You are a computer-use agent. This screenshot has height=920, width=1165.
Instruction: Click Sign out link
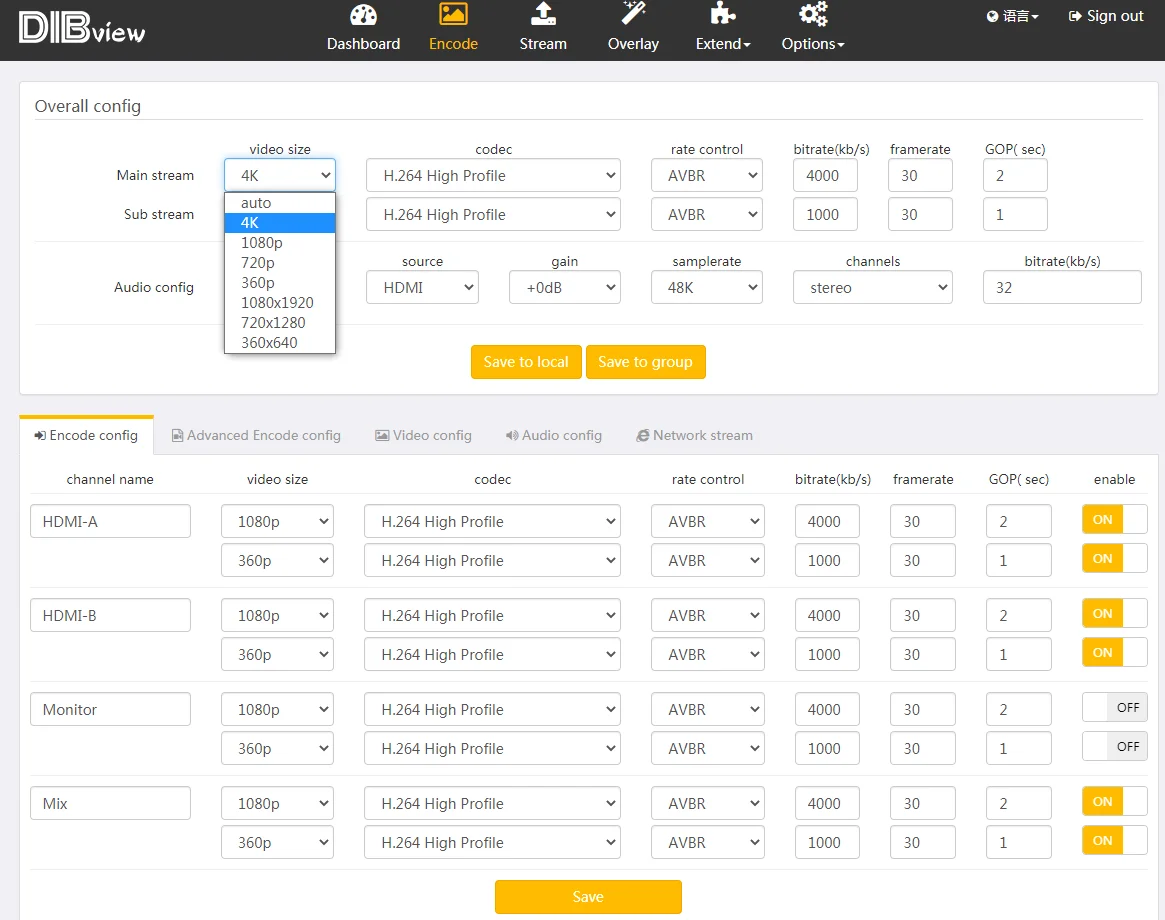pos(1106,16)
